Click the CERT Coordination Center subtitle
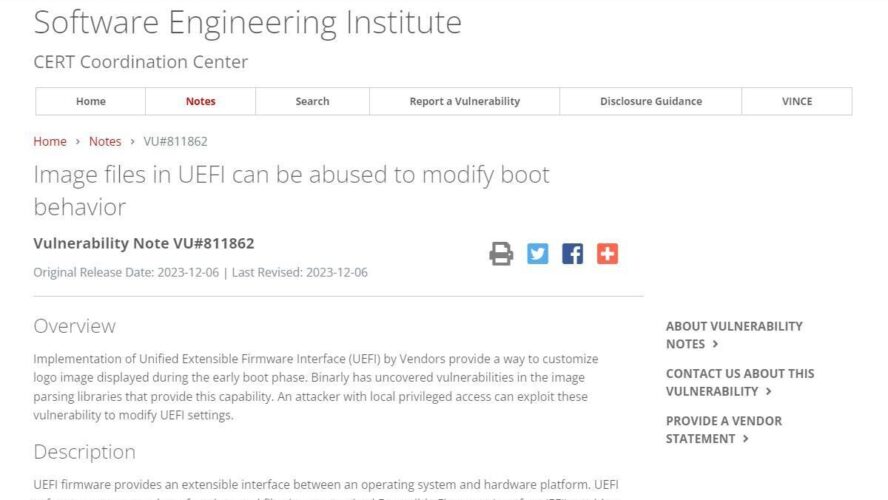 [140, 62]
